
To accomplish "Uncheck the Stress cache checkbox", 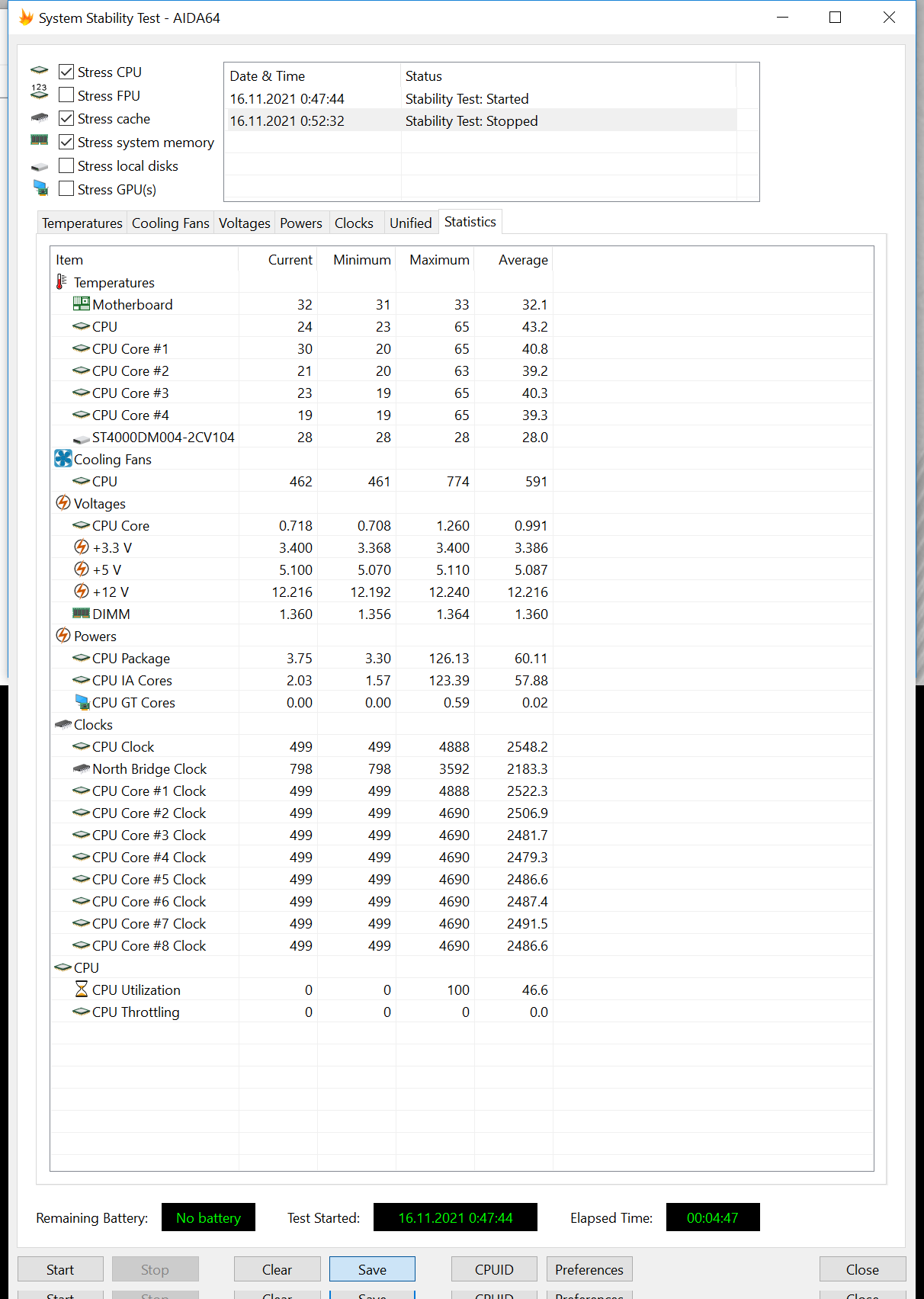I will 66,118.
